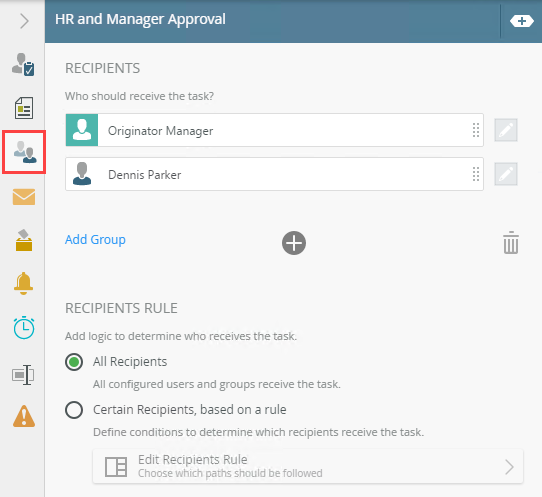Select the Dennis Parker recipient field
The height and width of the screenshot is (497, 542).
274,174
